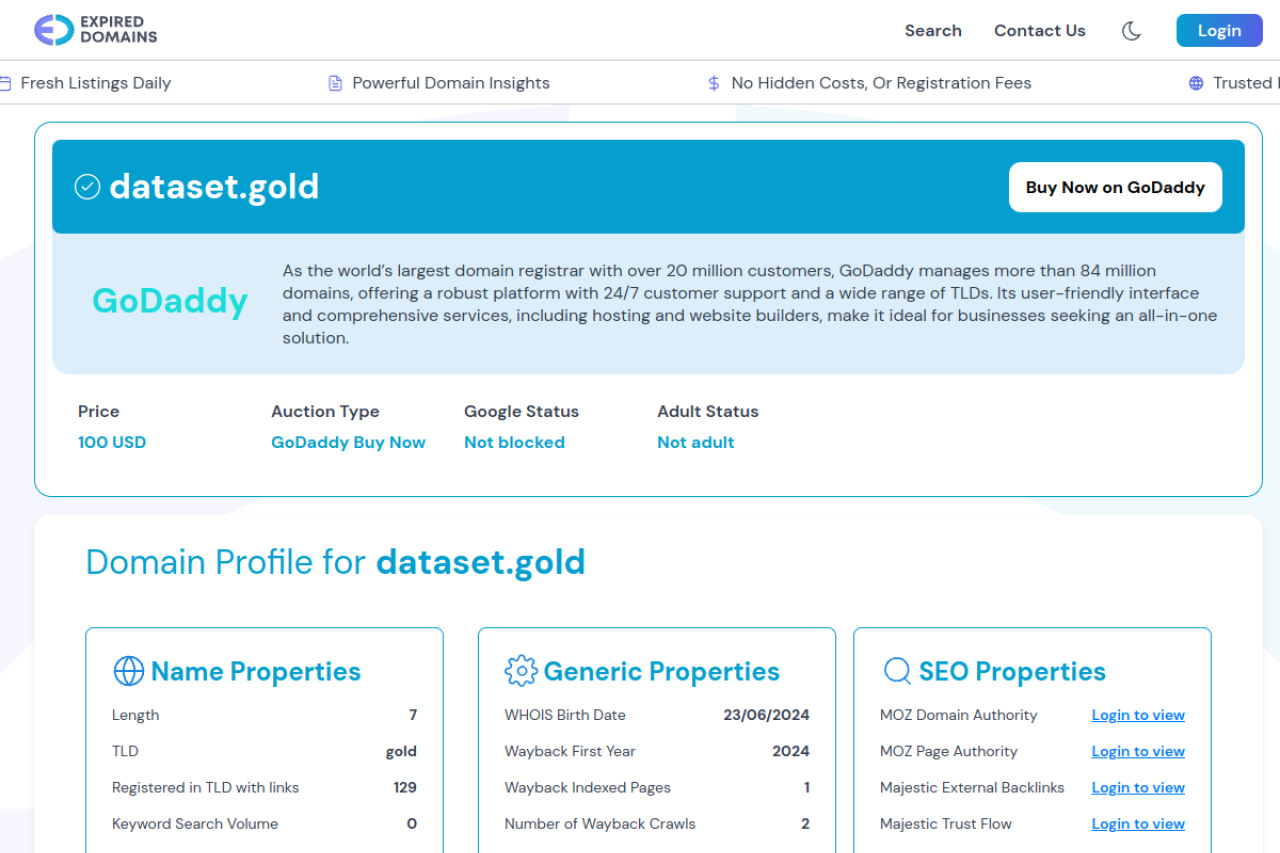Toggle dark mode moon icon
This screenshot has width=1280, height=853.
[1131, 31]
